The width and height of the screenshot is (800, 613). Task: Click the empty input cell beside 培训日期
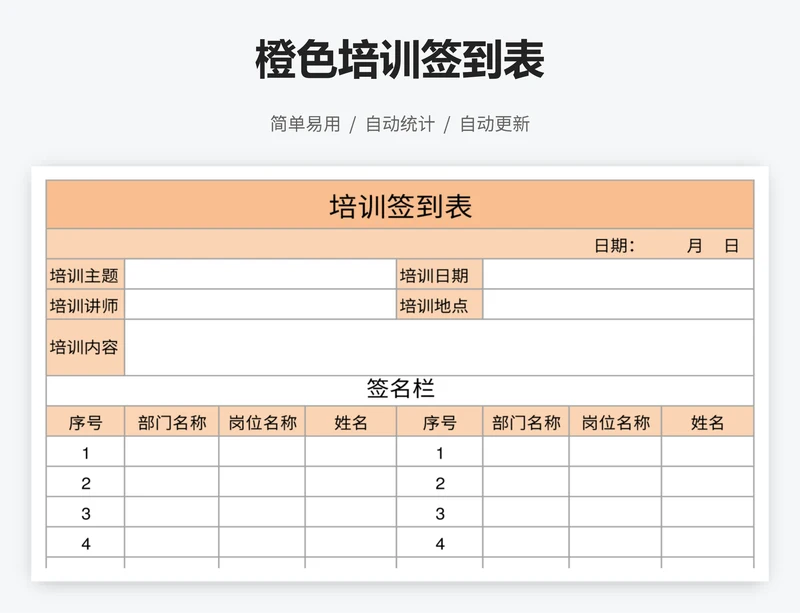click(618, 275)
